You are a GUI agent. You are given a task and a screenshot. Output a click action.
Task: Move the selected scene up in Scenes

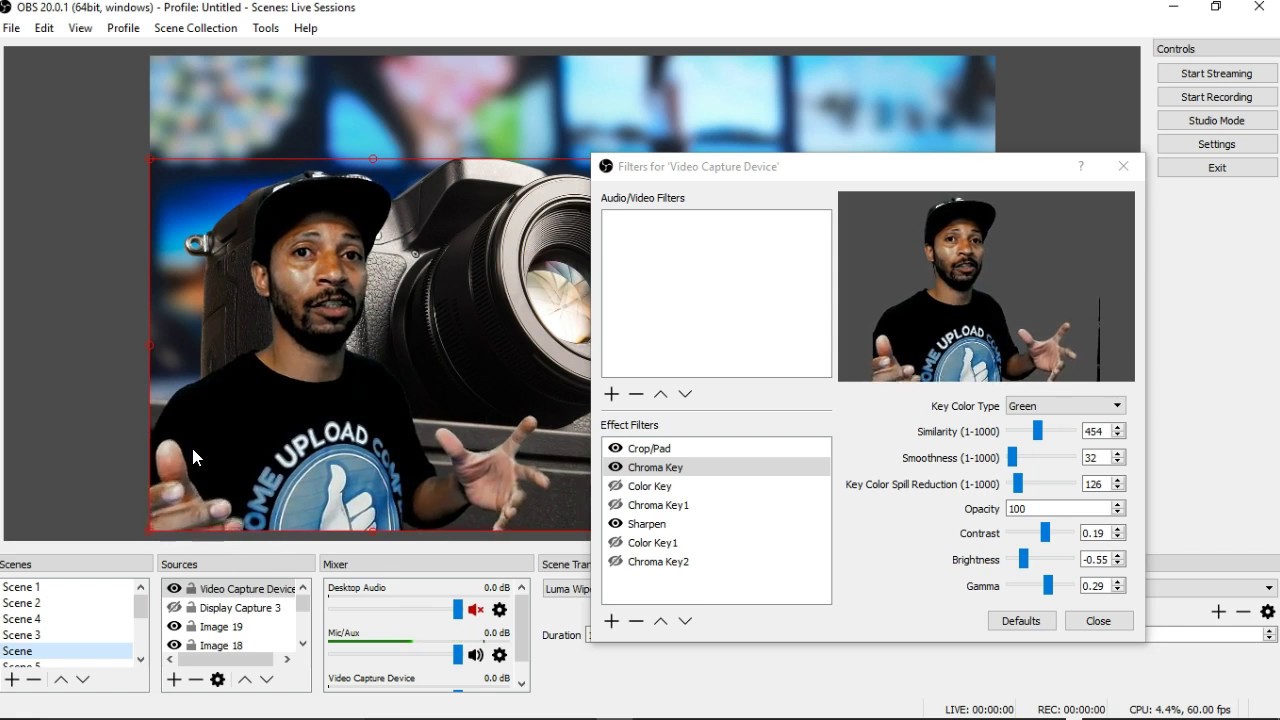pyautogui.click(x=60, y=680)
